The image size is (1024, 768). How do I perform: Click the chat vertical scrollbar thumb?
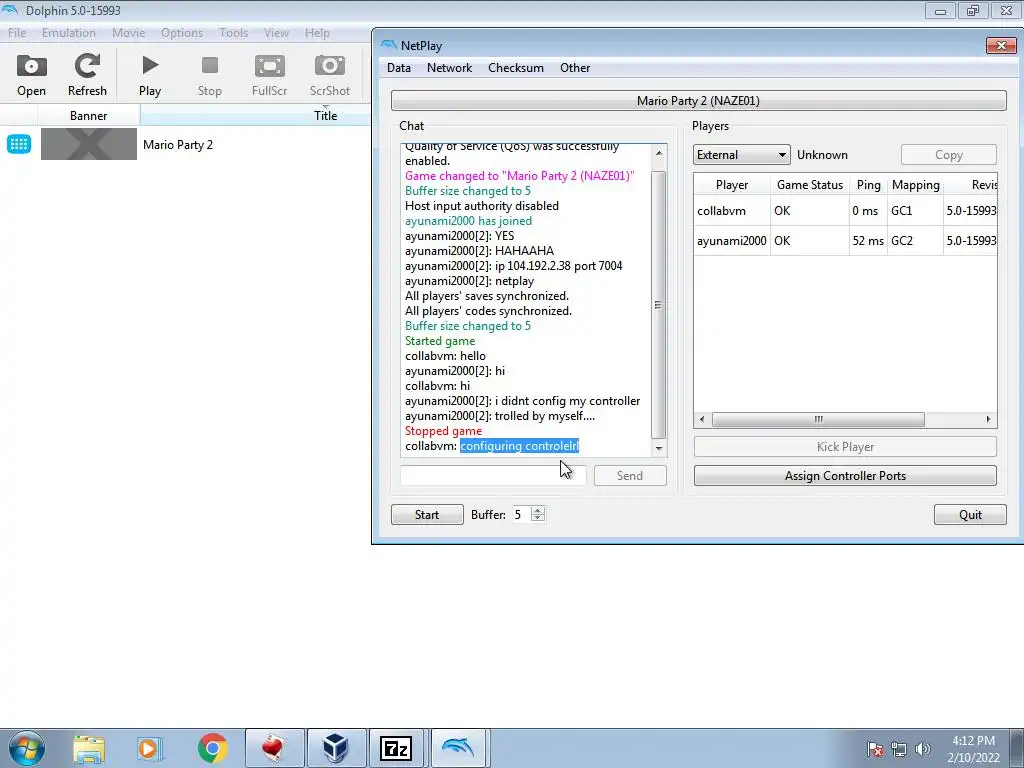[659, 305]
